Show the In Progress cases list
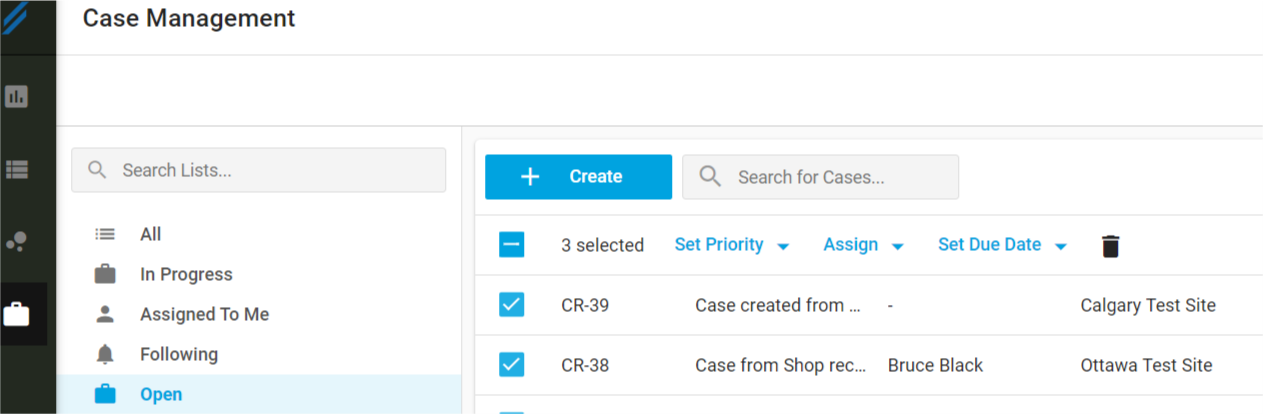Screen dimensions: 1263x414 185,274
